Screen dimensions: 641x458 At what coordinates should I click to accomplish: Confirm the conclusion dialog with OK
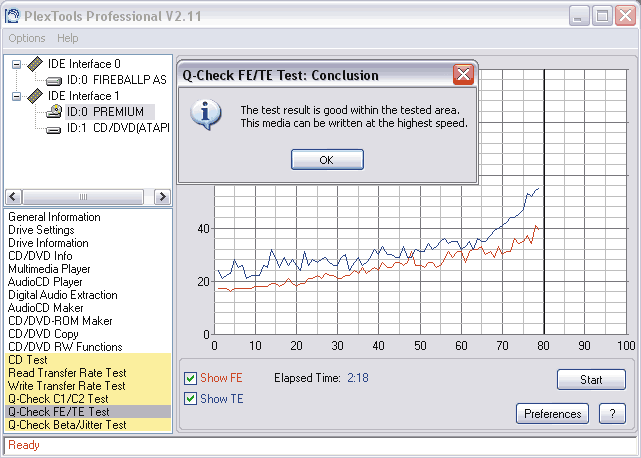click(x=327, y=159)
